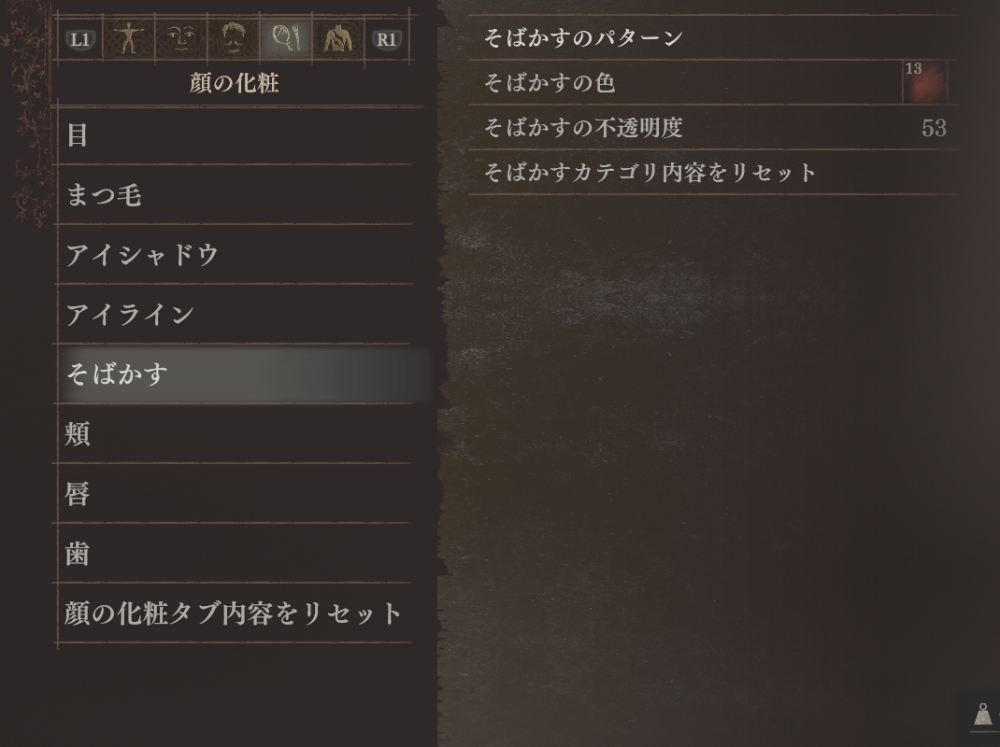This screenshot has height=747, width=1000.
Task: Open the 目 (eyes) category
Action: 235,135
